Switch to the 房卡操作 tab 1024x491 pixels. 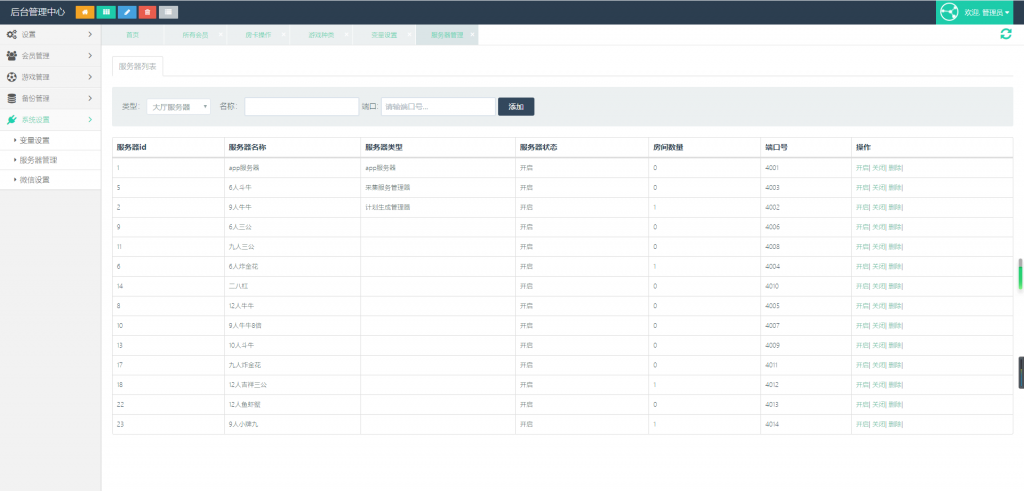coord(258,35)
